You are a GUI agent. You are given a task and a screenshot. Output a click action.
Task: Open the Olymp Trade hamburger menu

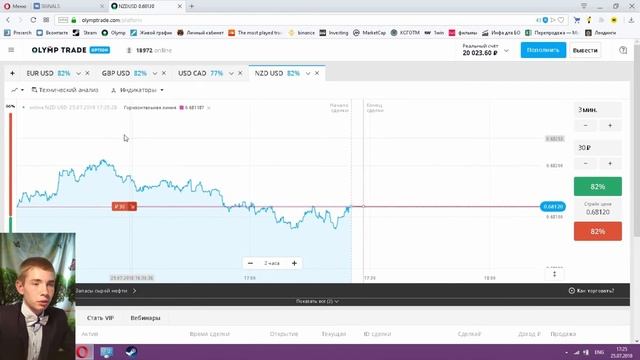(11, 50)
